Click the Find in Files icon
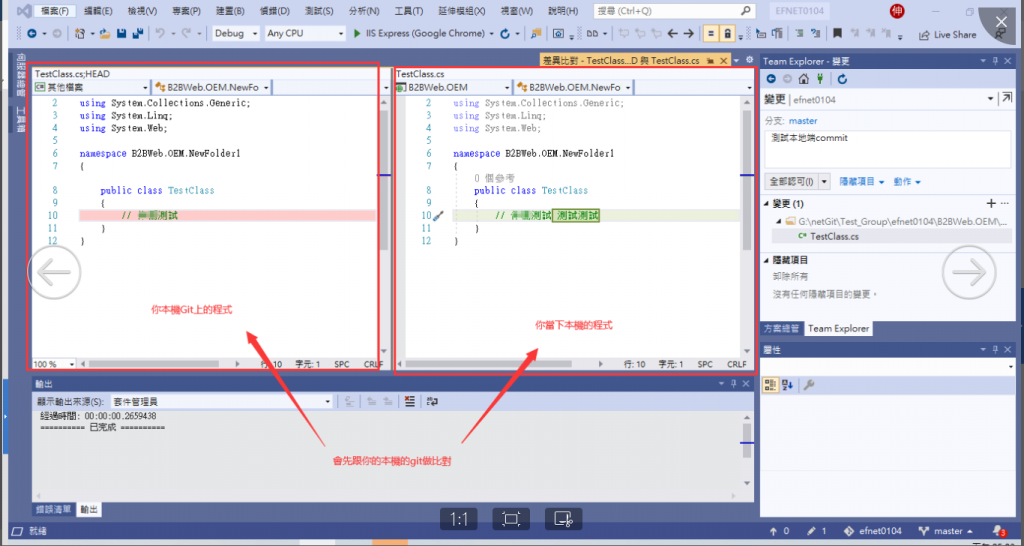The image size is (1024, 546). tap(536, 33)
